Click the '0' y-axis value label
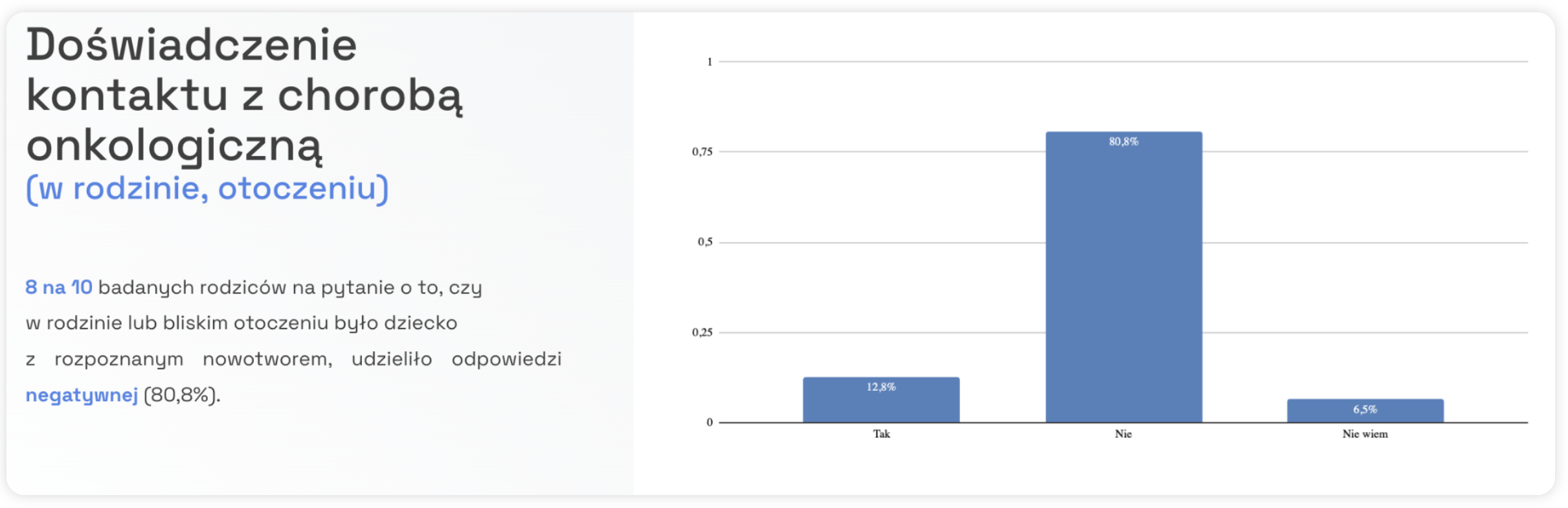The image size is (1568, 508). coord(710,422)
